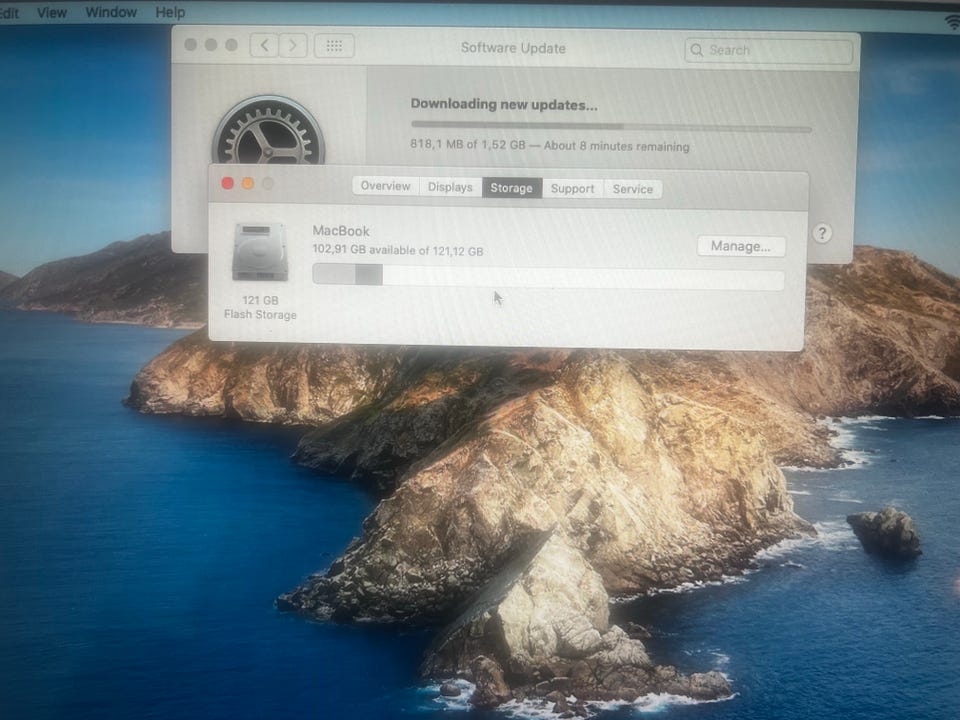Switch to the Service tab
Viewport: 960px width, 720px height.
tap(632, 189)
